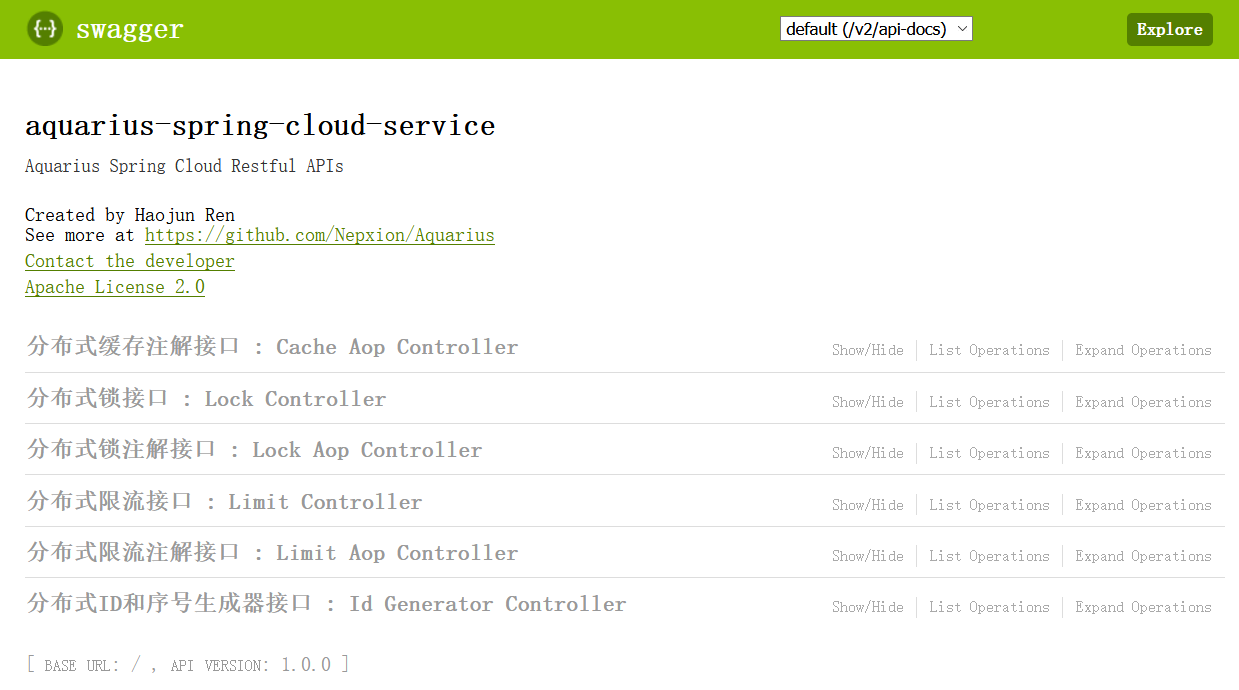Expand the Id Generator Controller section
This screenshot has height=690, width=1239.
click(326, 604)
